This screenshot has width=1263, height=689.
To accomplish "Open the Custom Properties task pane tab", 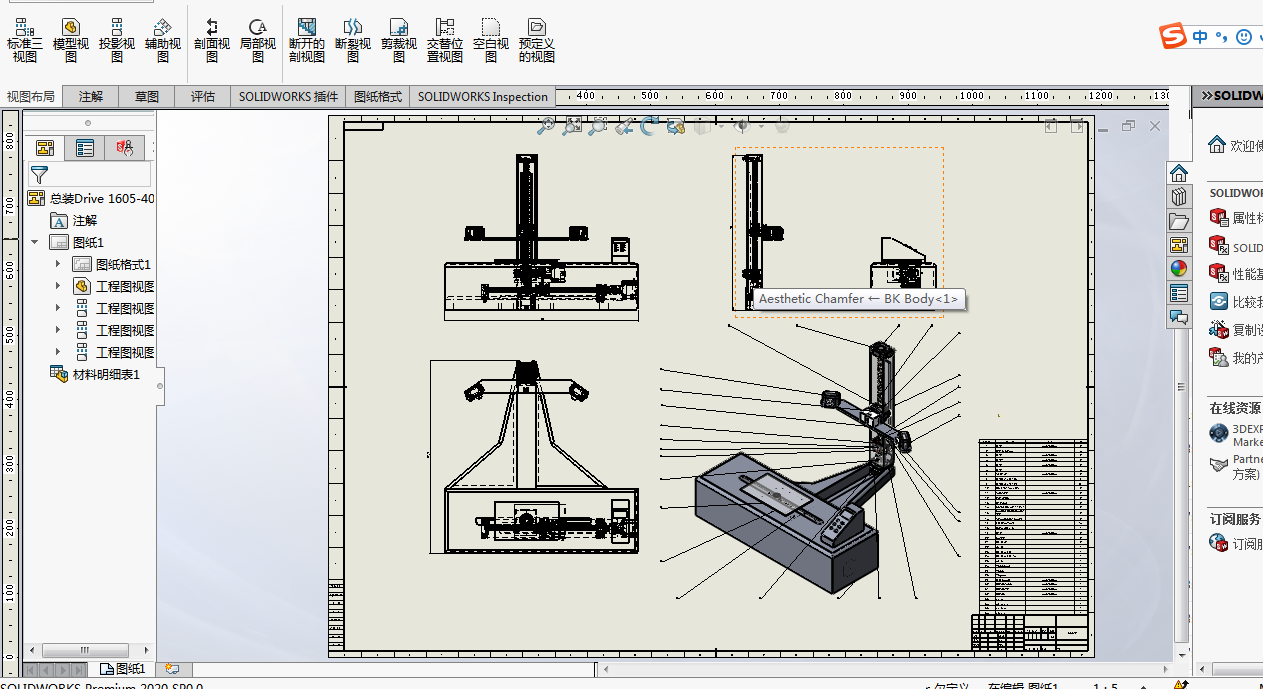I will [1179, 293].
